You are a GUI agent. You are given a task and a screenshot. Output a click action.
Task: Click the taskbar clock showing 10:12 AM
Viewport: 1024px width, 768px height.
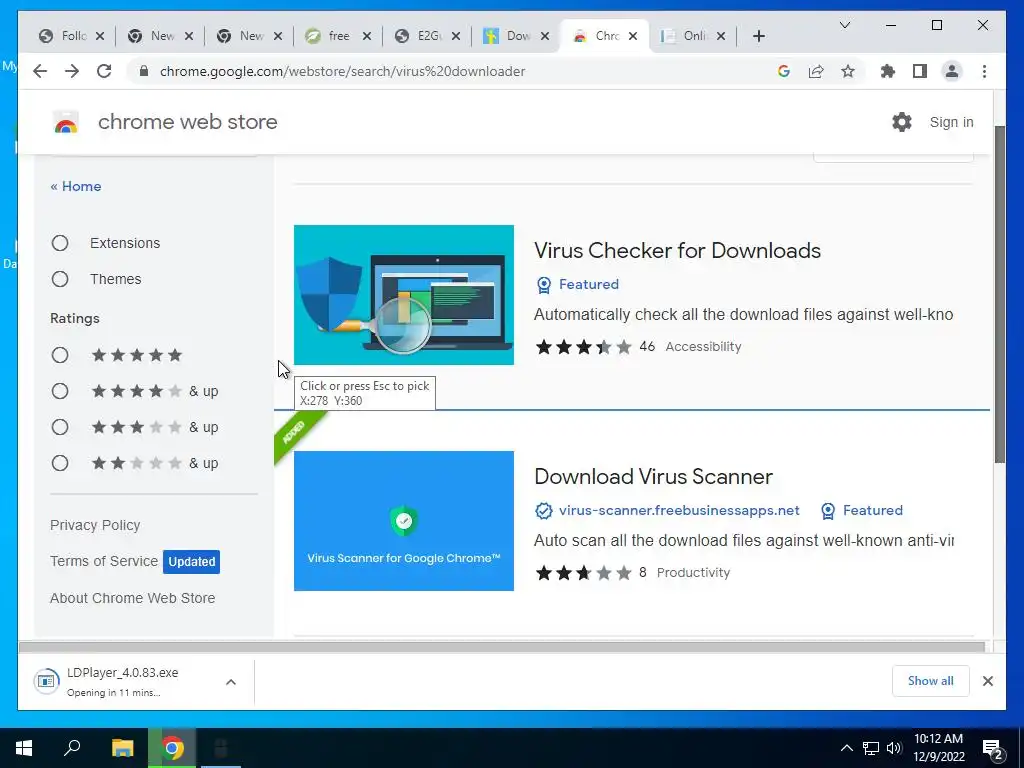click(x=938, y=748)
